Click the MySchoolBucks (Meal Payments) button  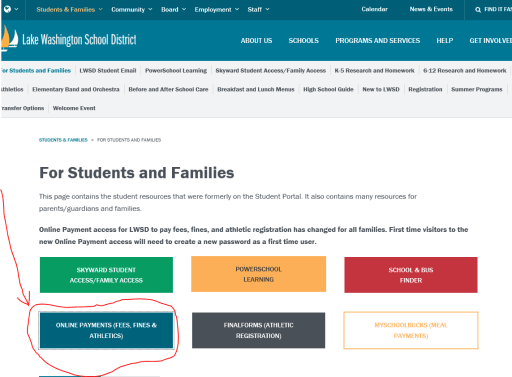pos(411,330)
